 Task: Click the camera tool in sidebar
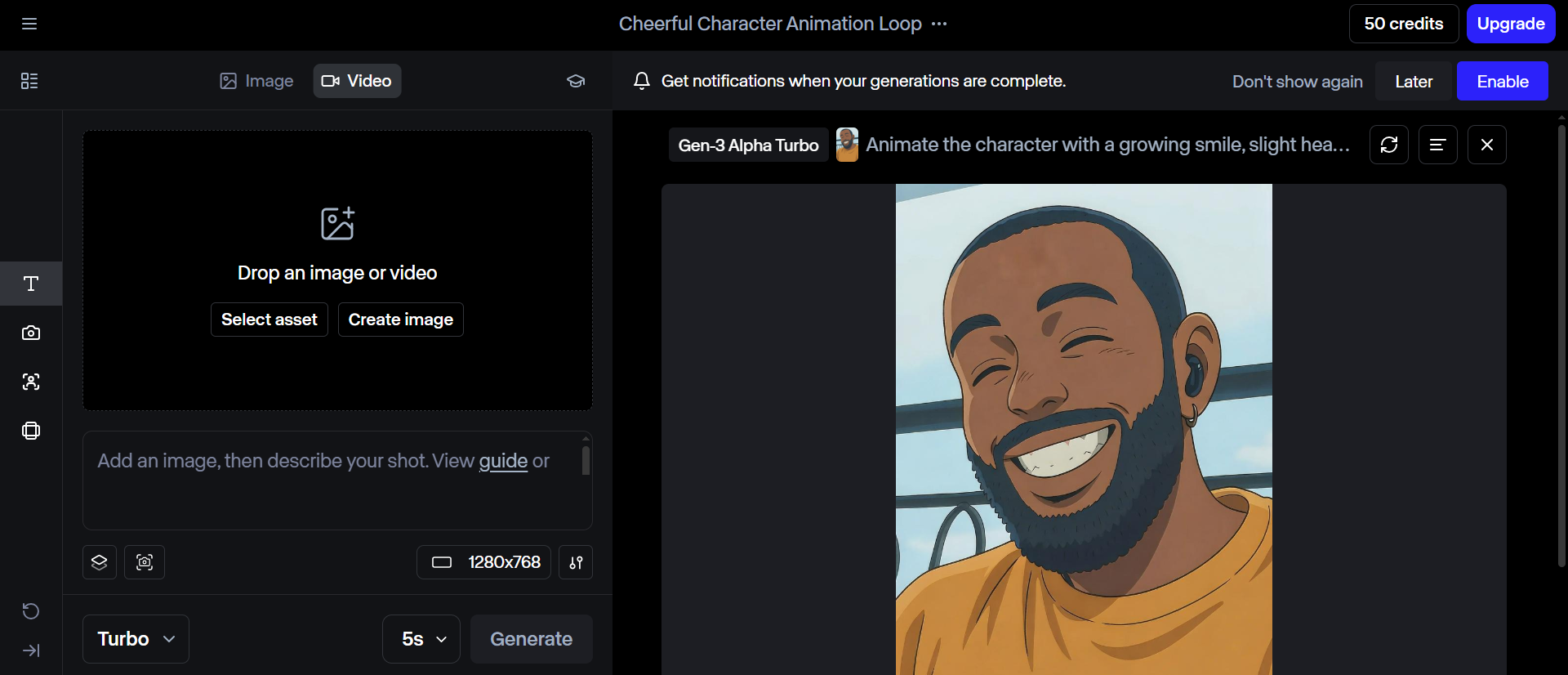(x=31, y=333)
